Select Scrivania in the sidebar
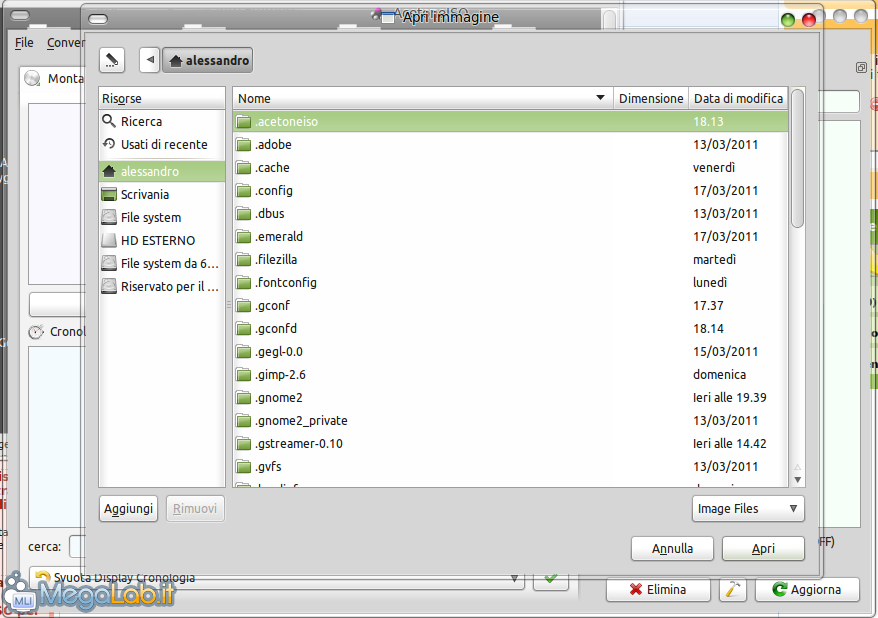 coord(144,194)
